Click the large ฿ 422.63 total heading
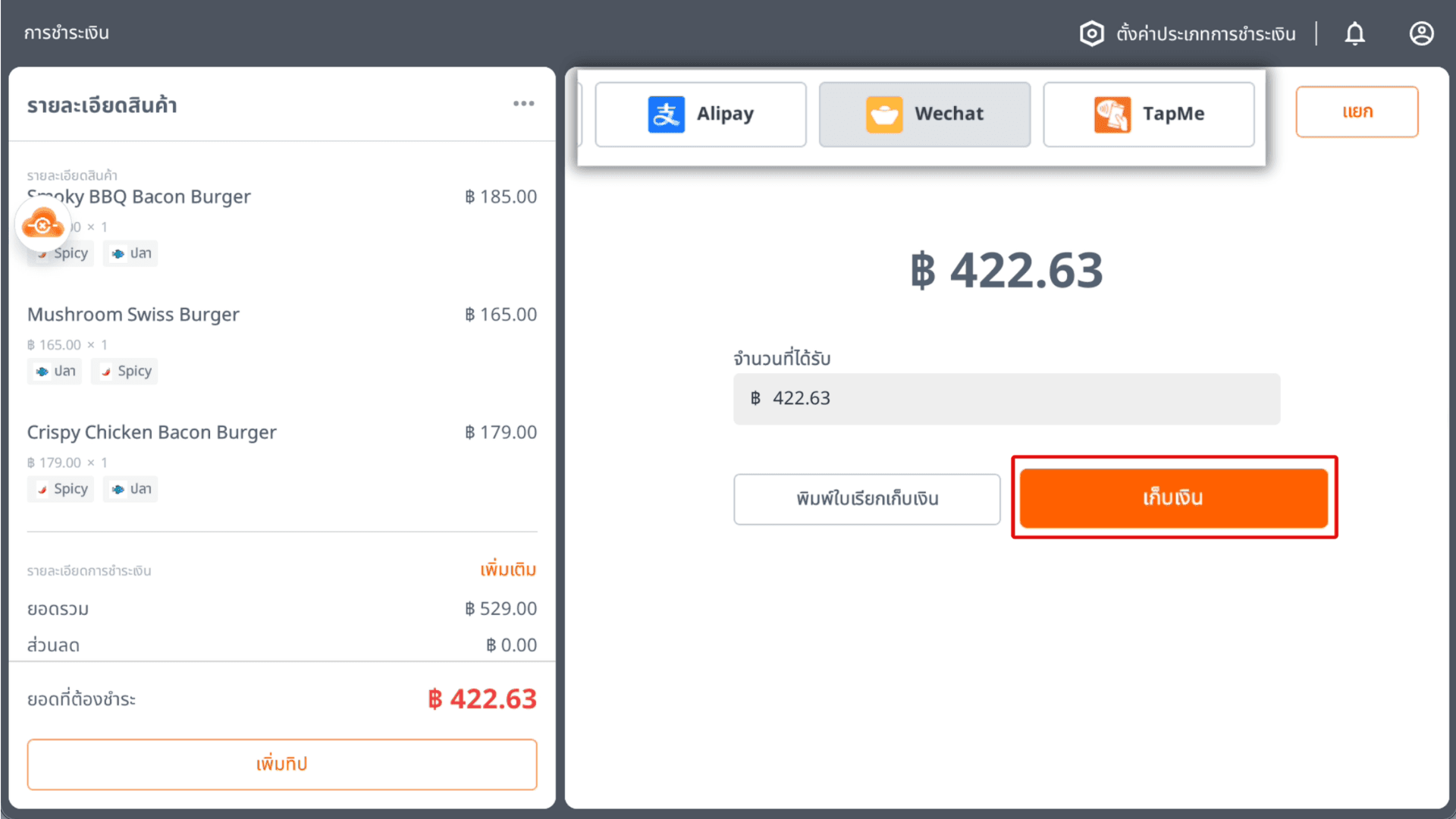 1006,270
